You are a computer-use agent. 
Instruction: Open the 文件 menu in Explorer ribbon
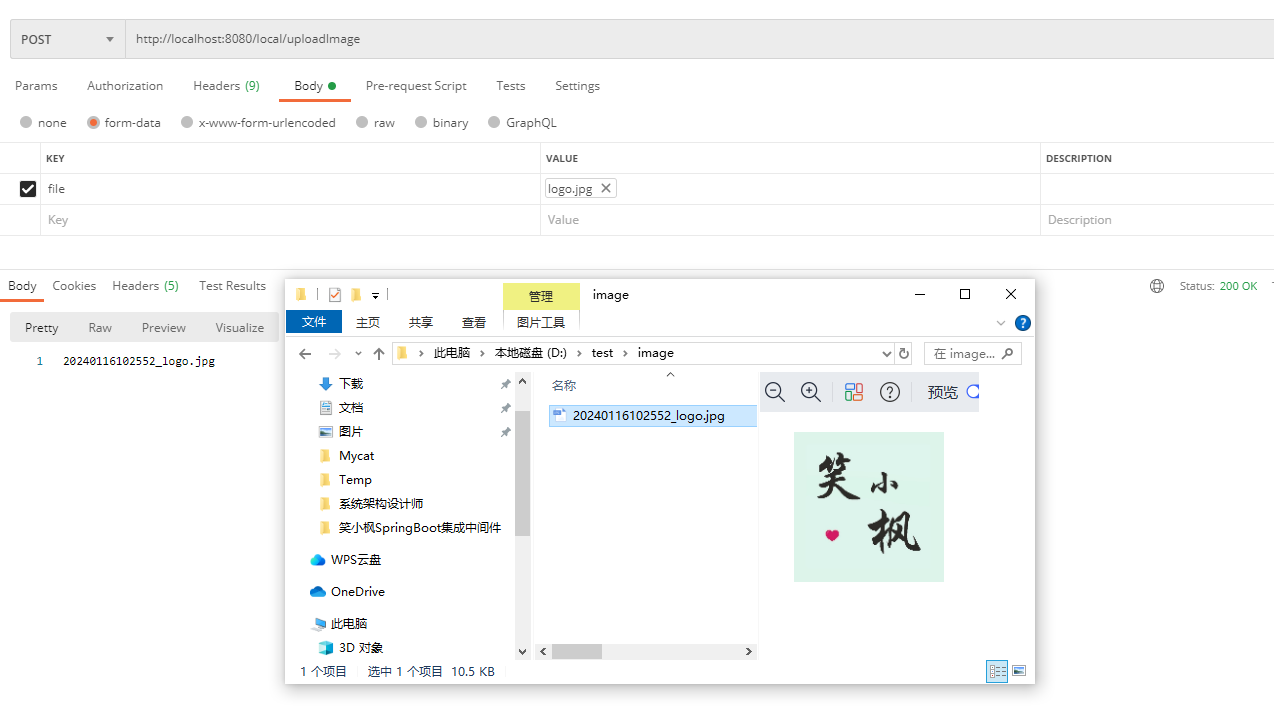click(314, 322)
